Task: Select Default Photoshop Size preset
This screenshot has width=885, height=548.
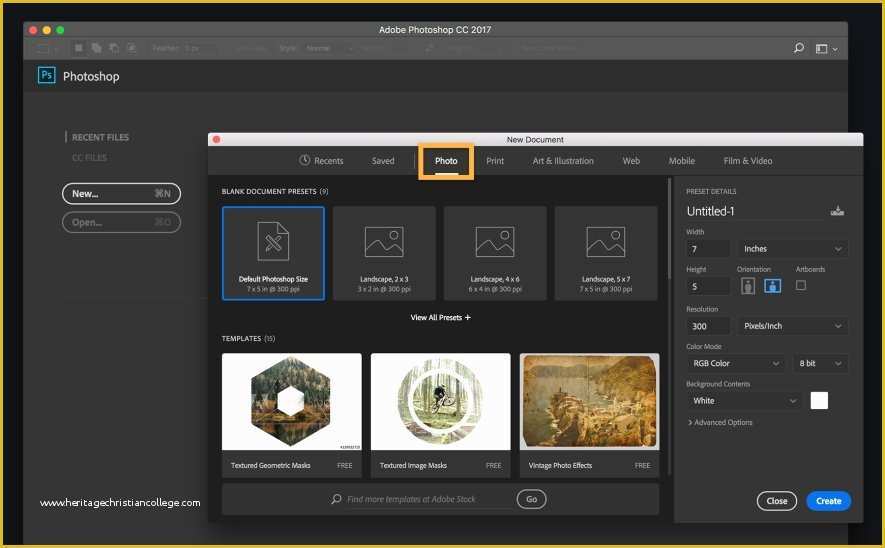Action: click(x=273, y=253)
